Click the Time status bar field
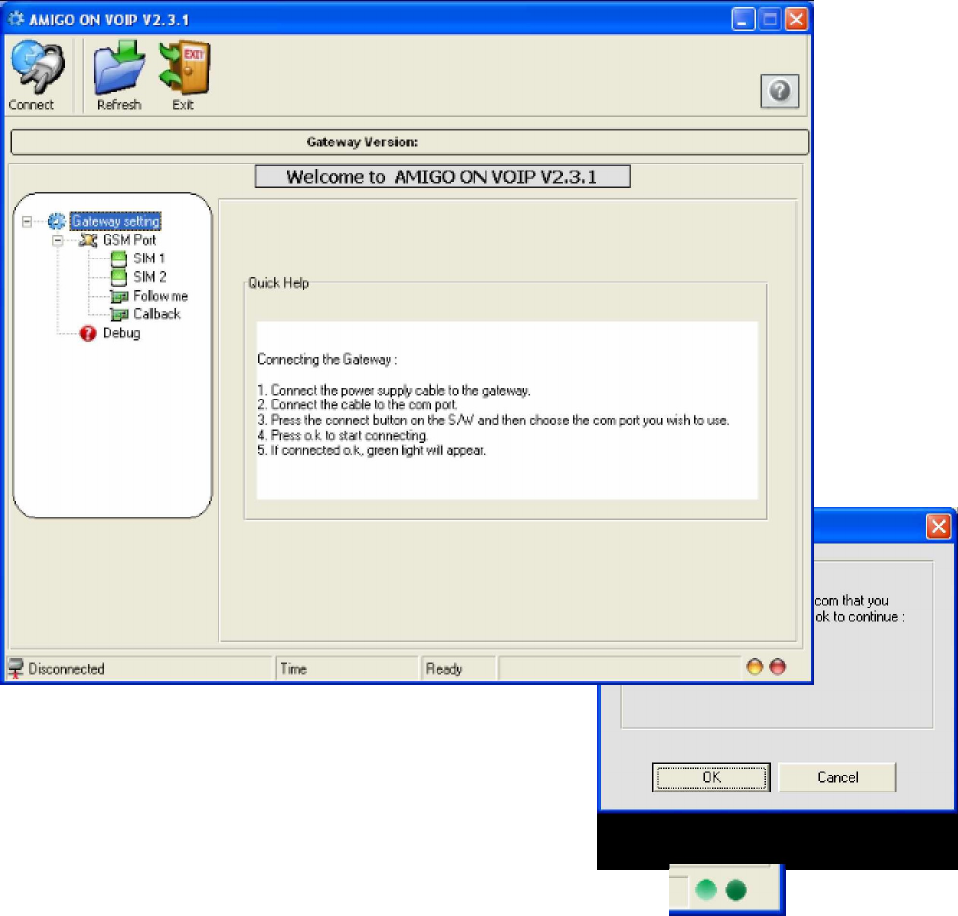This screenshot has height=916, width=958. click(346, 669)
